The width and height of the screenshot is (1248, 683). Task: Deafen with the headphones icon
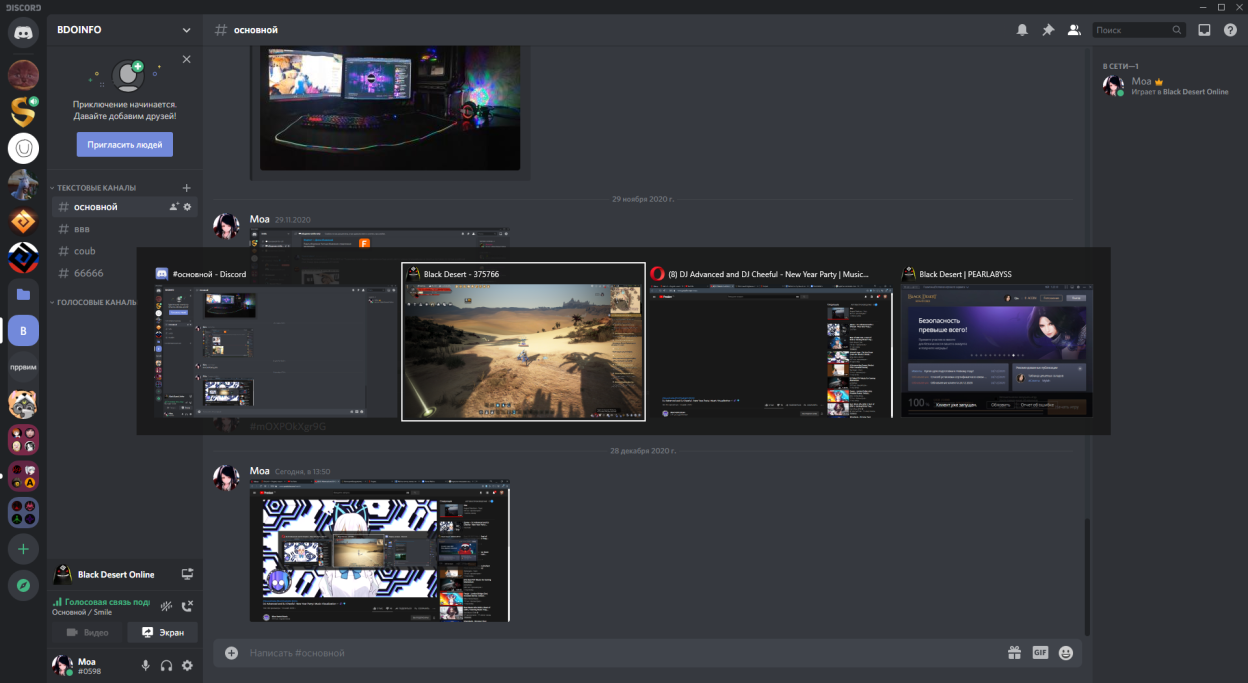click(167, 666)
